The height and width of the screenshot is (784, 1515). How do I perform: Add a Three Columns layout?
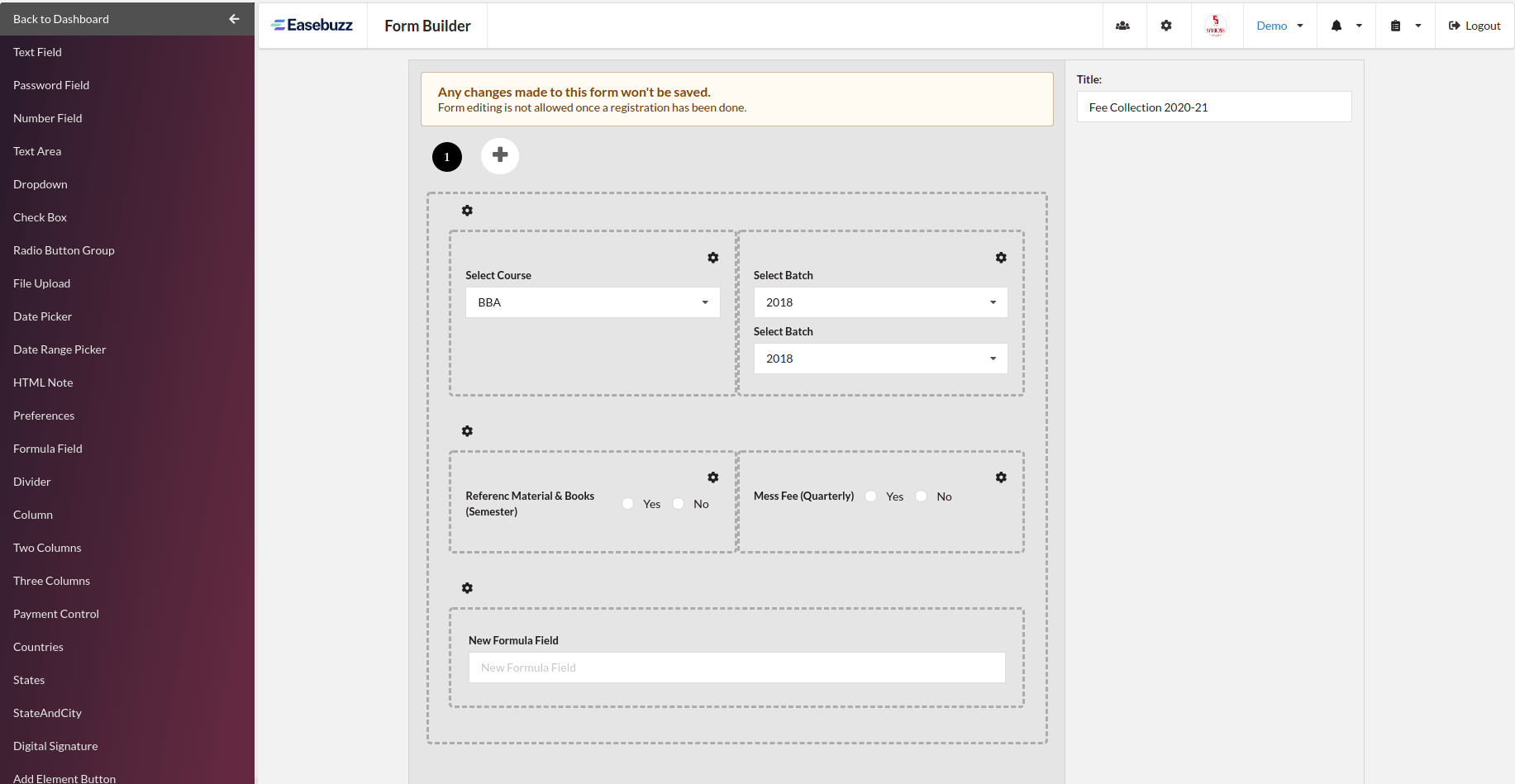click(127, 581)
